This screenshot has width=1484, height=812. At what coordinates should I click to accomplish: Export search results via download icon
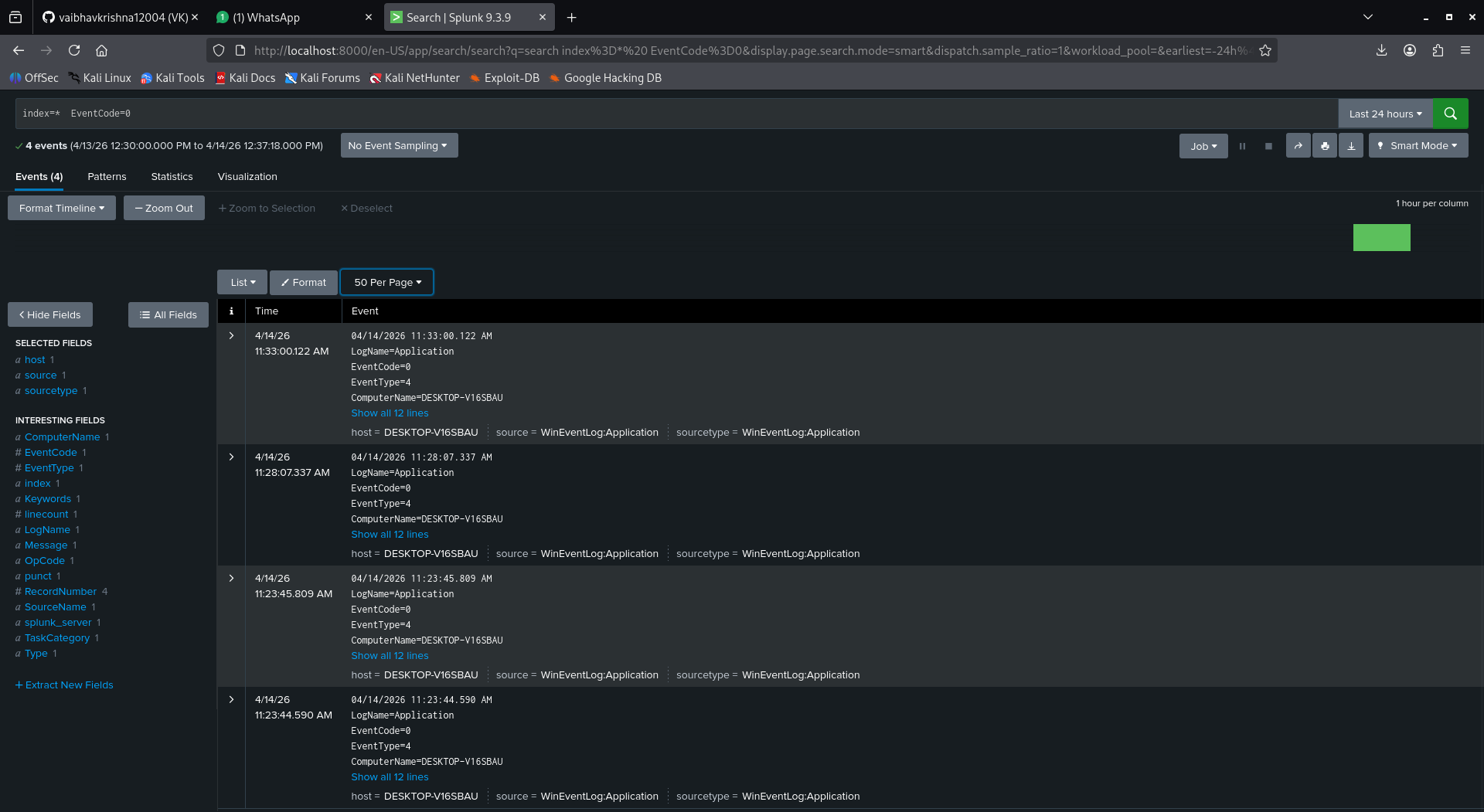coord(1350,145)
